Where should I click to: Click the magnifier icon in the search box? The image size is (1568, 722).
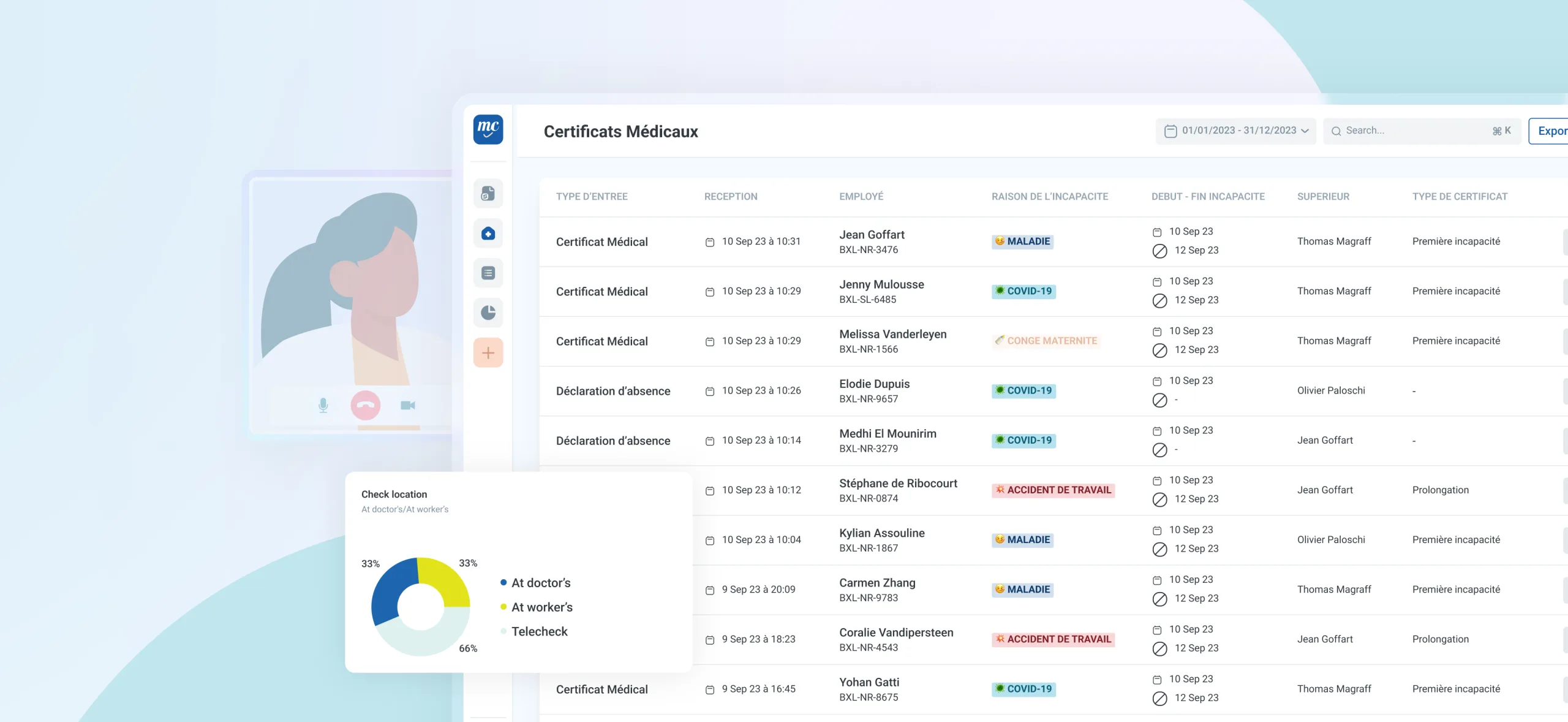pos(1336,131)
